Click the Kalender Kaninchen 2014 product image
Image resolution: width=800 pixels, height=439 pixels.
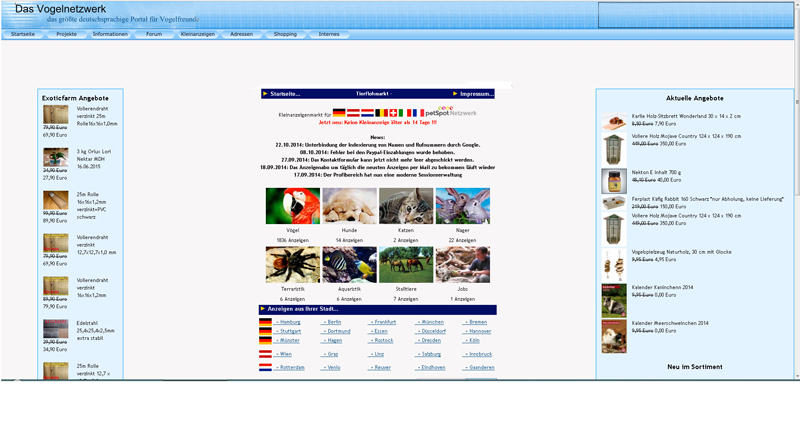pos(614,300)
